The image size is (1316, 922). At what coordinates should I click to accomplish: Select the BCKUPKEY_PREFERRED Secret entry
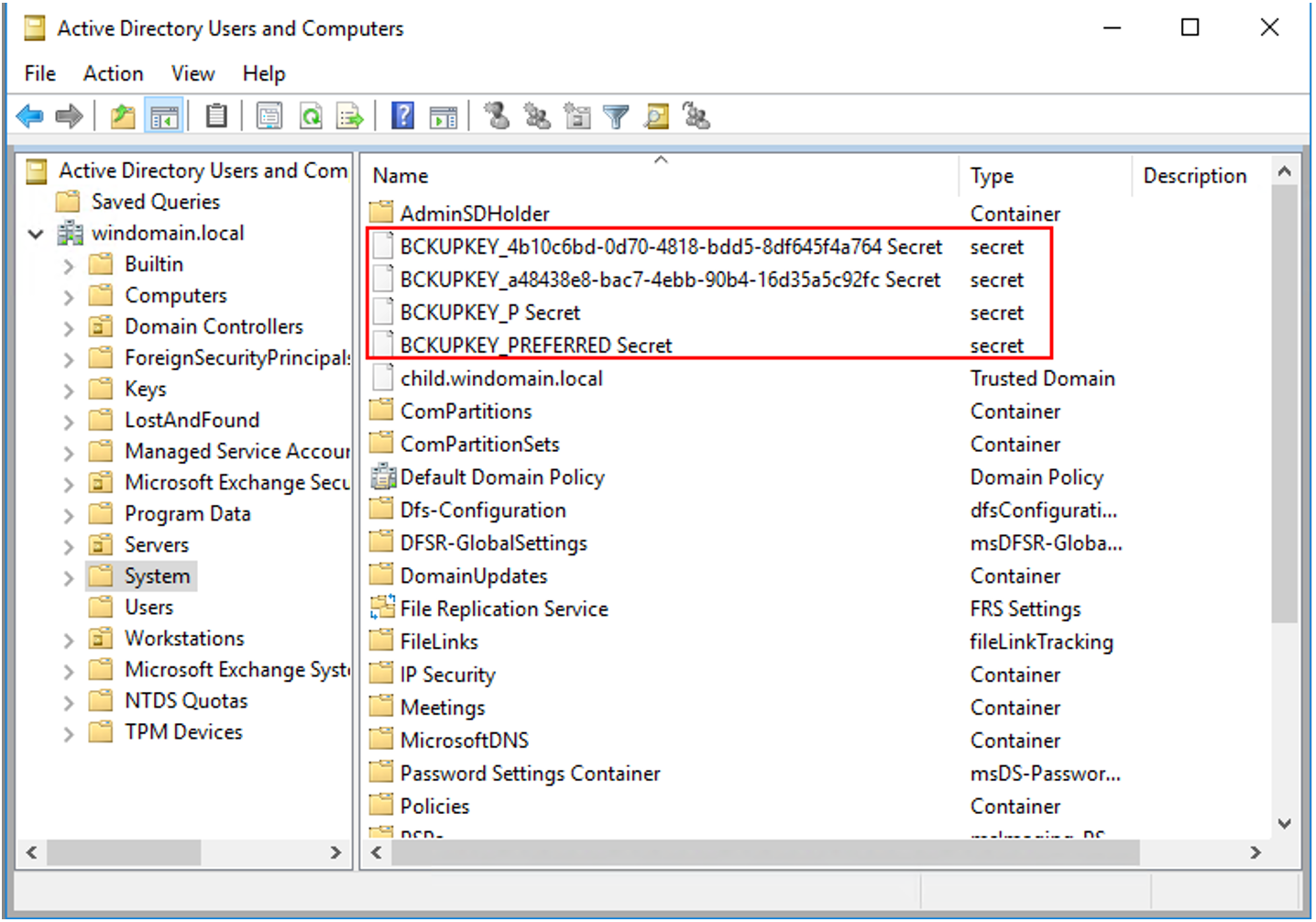pyautogui.click(x=536, y=346)
